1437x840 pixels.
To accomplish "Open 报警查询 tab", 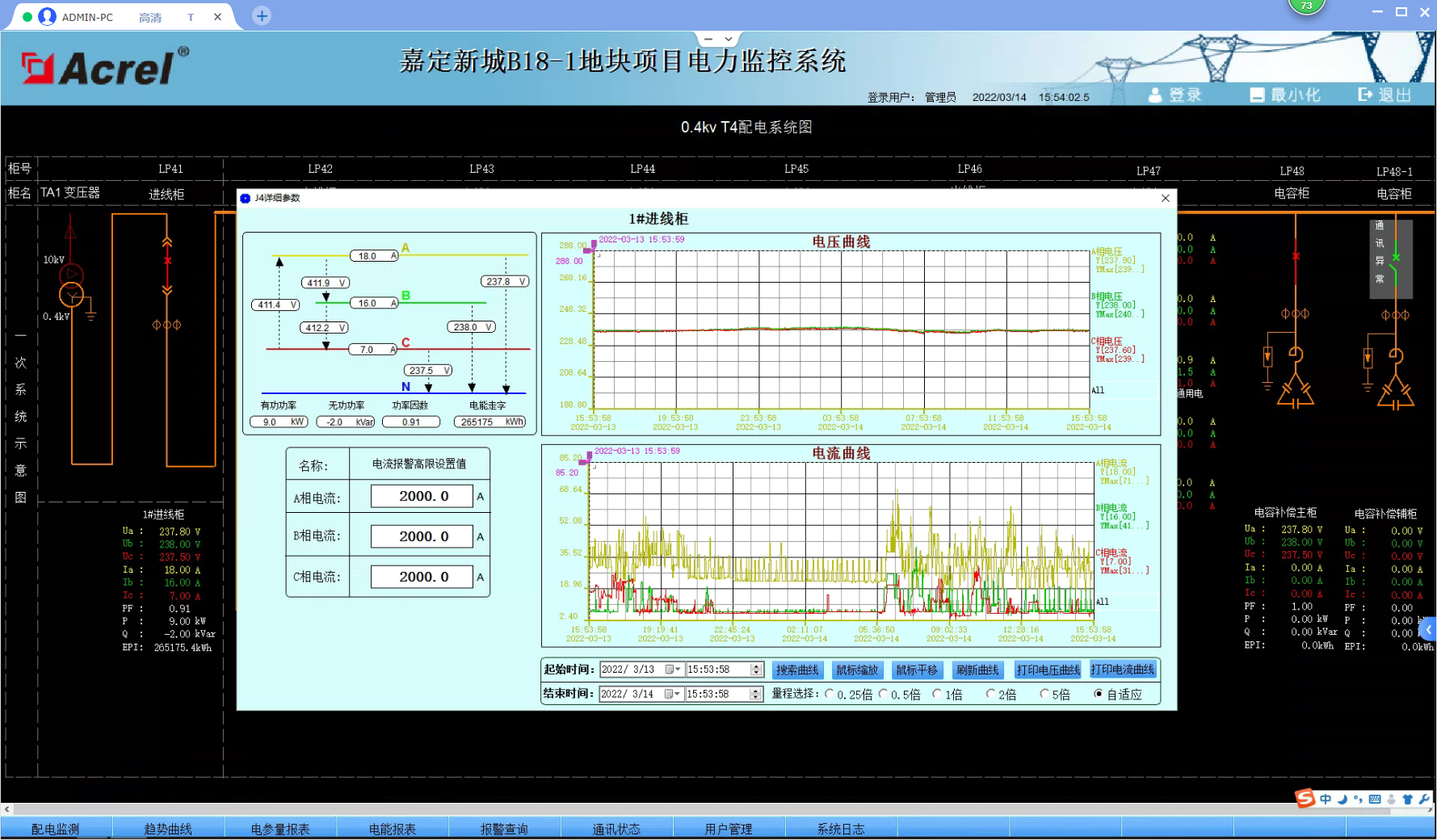I will click(x=504, y=829).
